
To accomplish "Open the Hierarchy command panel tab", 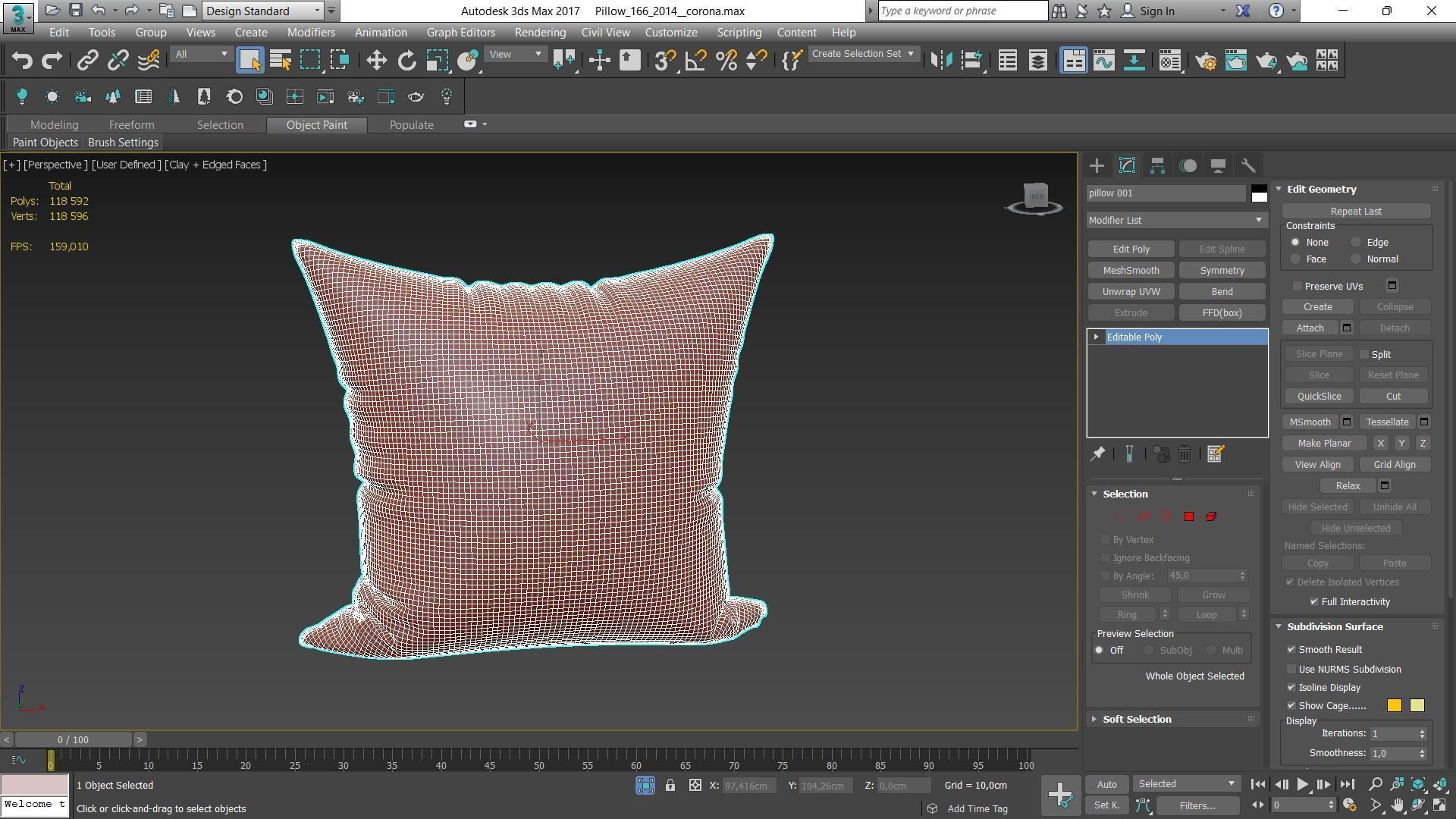I will (1157, 165).
